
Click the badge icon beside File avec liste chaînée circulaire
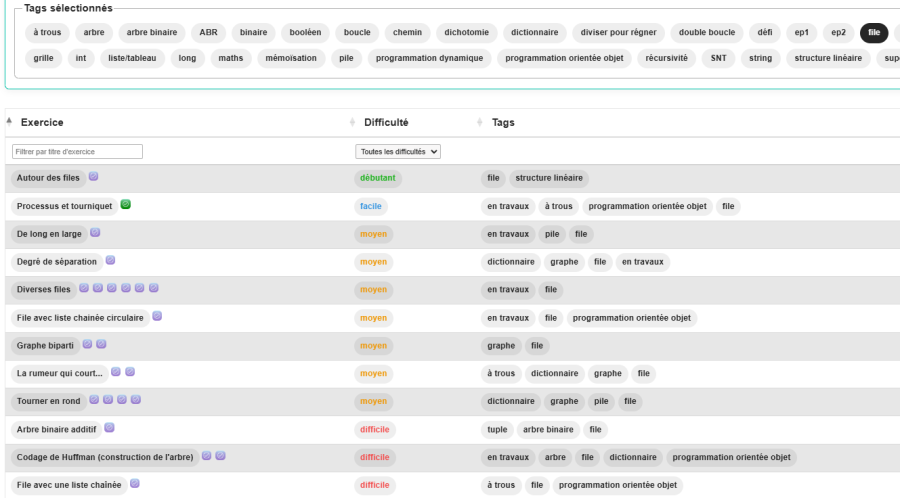click(x=157, y=316)
